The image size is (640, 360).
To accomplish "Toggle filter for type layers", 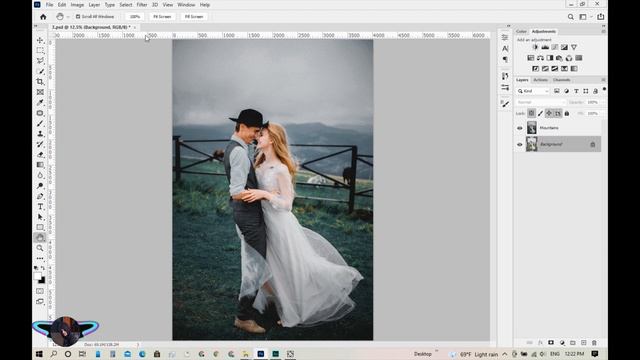I will coord(576,91).
